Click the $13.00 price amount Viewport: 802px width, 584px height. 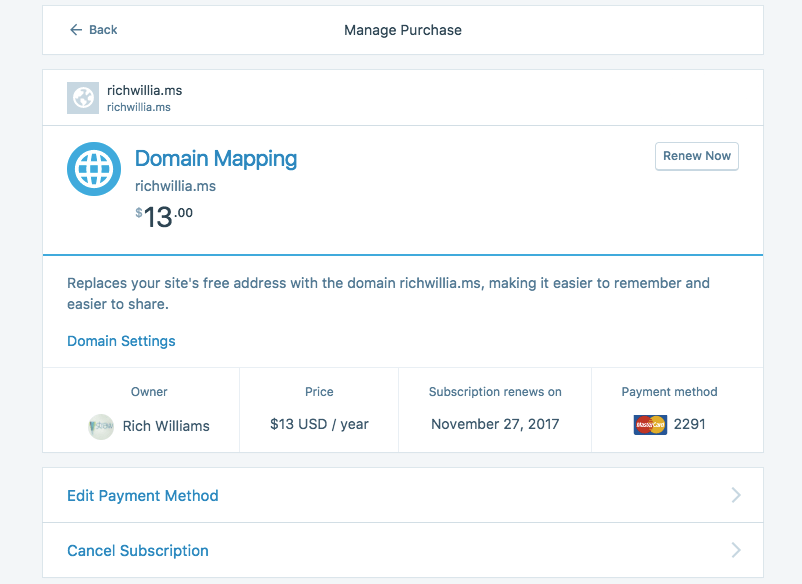coord(164,216)
